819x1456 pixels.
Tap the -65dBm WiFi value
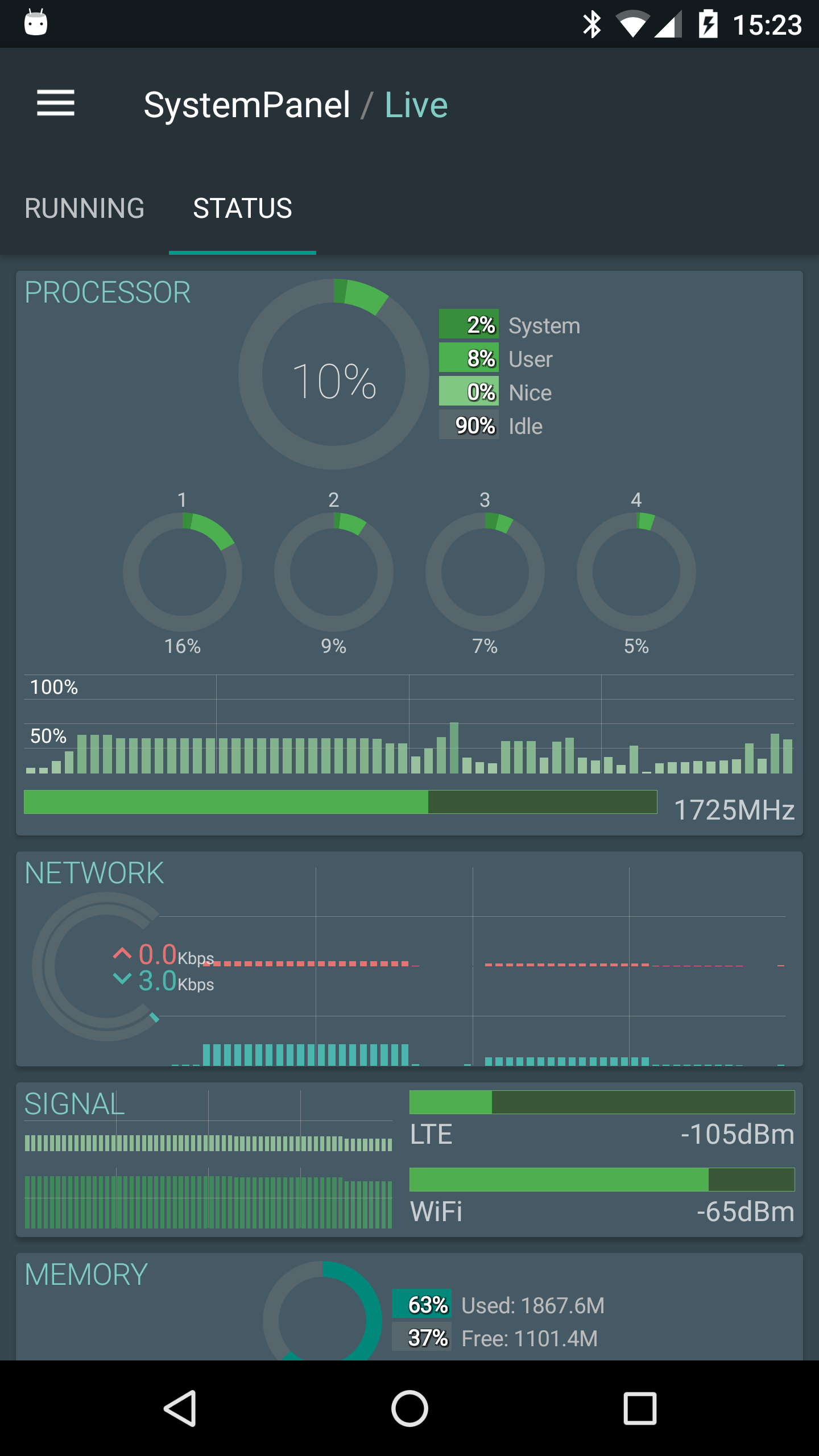[x=746, y=1211]
